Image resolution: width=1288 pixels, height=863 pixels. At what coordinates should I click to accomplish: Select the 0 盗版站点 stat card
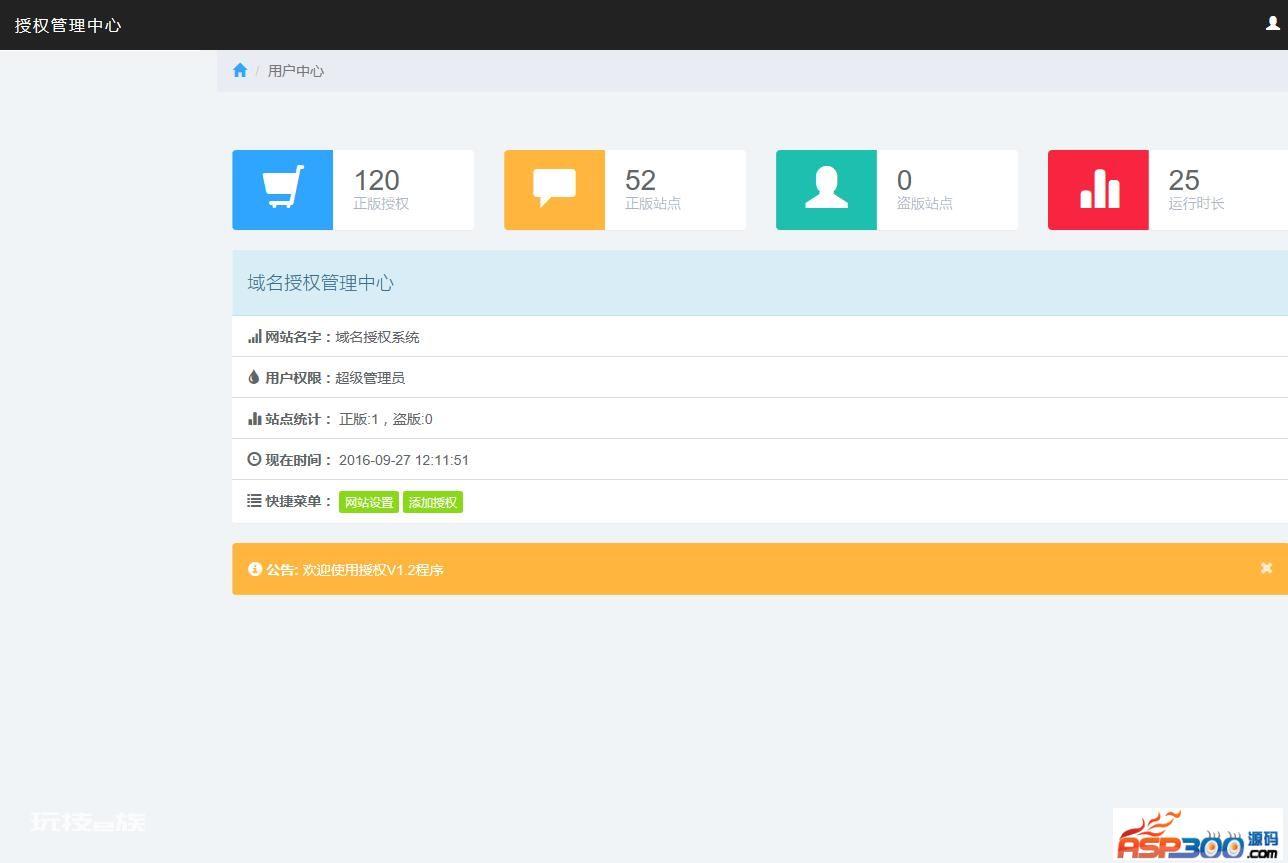coord(897,190)
